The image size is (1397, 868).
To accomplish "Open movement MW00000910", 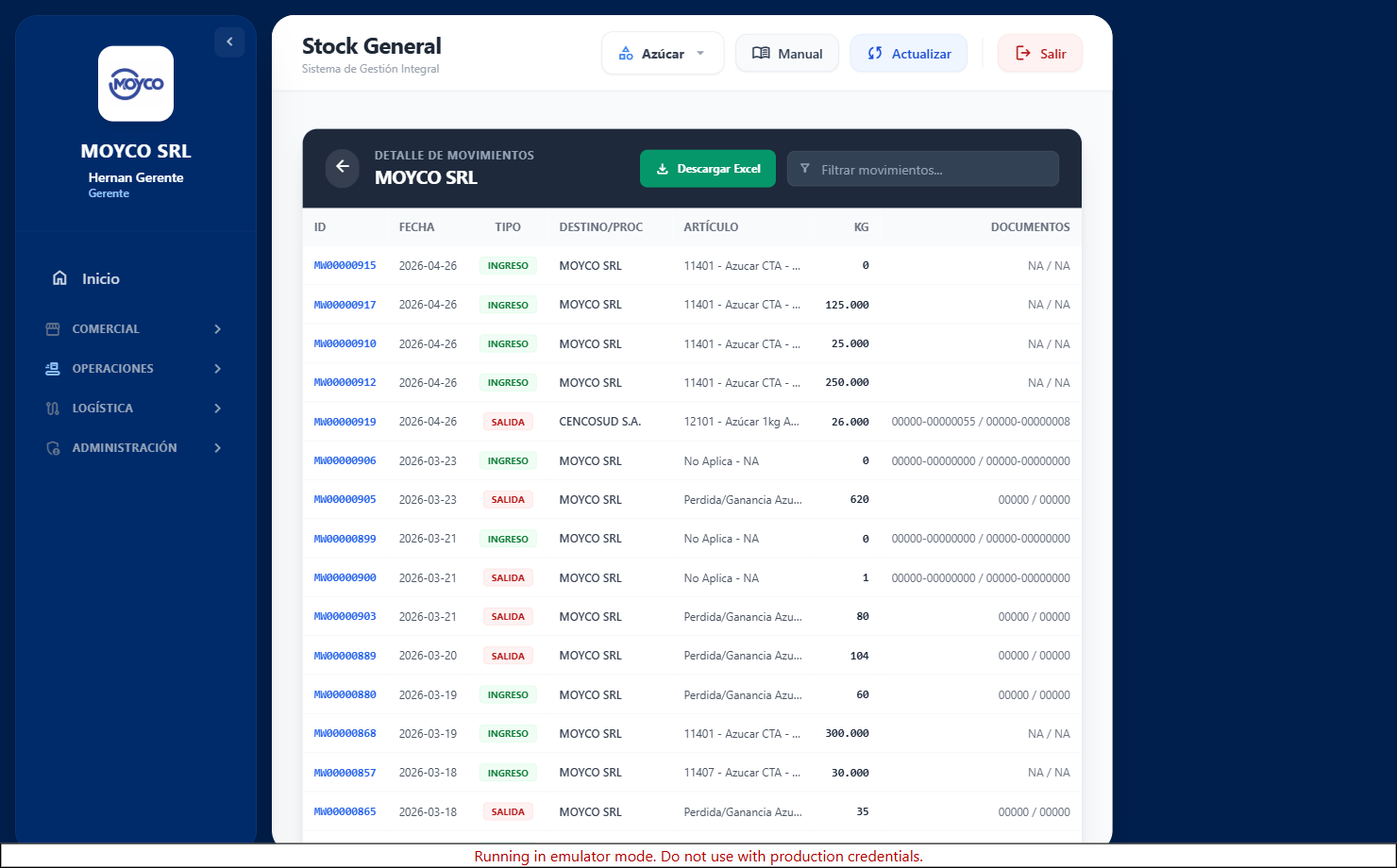I will [x=345, y=344].
